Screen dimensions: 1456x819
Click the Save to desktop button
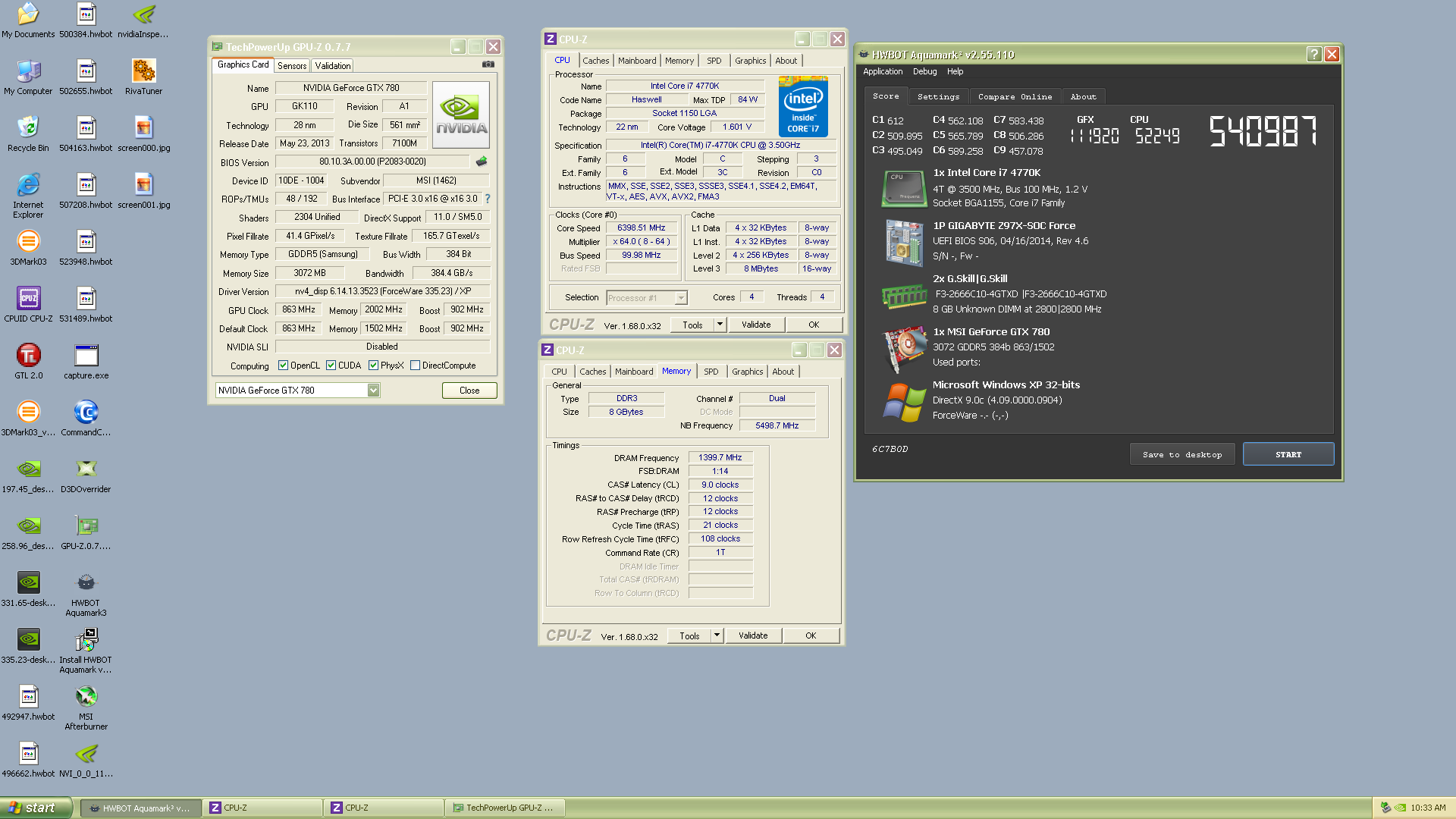tap(1182, 454)
